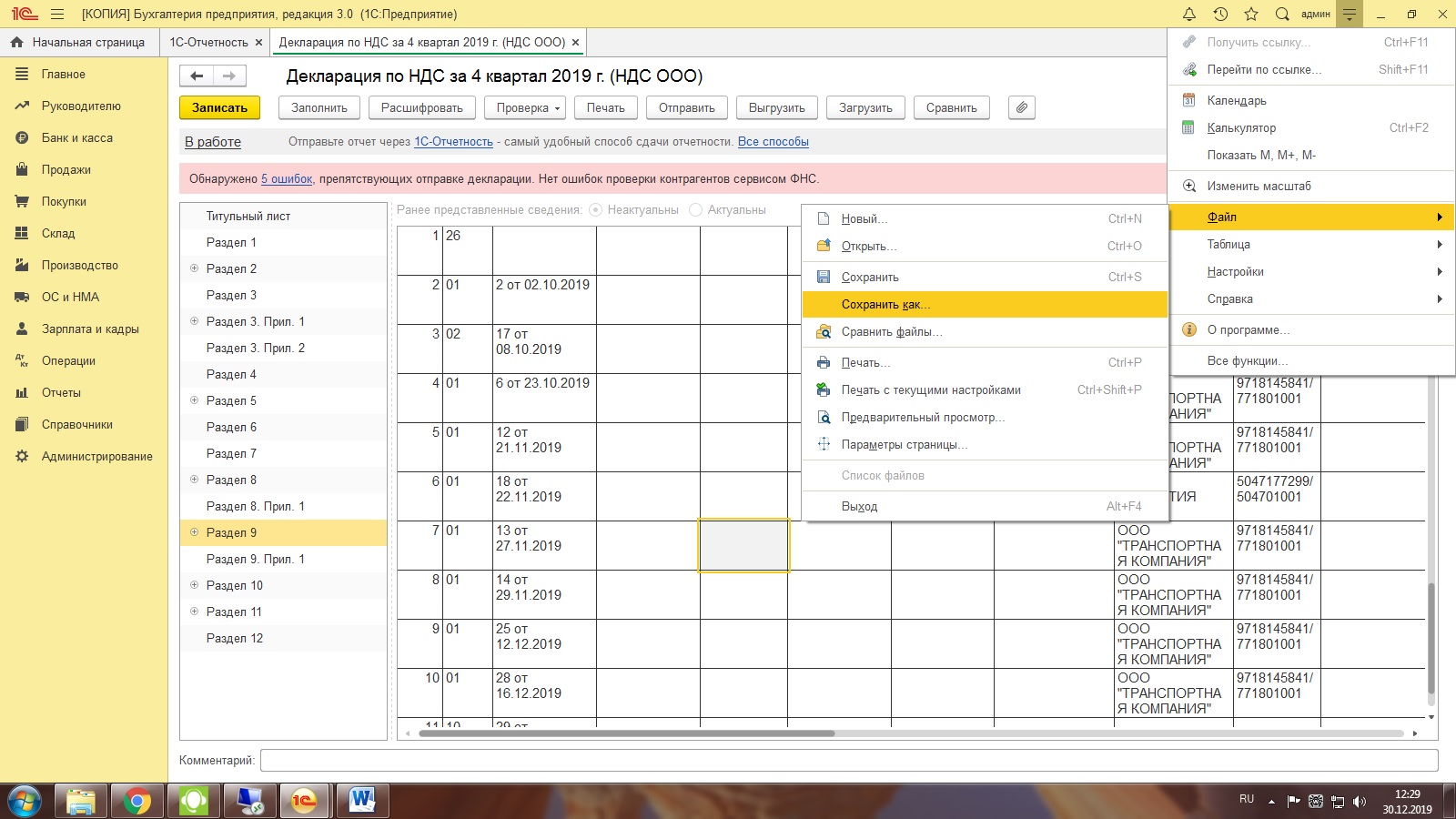Expand the Раздел 10 tree node
Viewport: 1456px width, 819px height.
pos(194,585)
